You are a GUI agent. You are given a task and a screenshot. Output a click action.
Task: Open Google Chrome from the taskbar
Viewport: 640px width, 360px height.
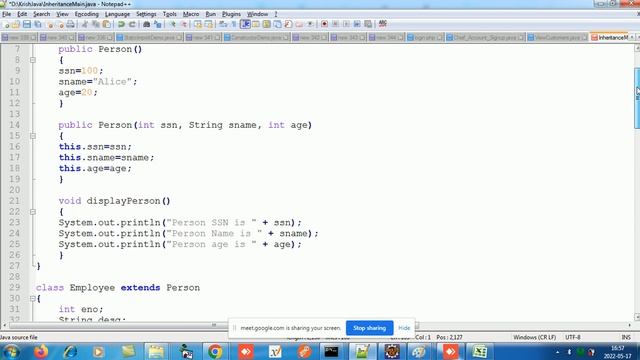pyautogui.click(x=215, y=352)
